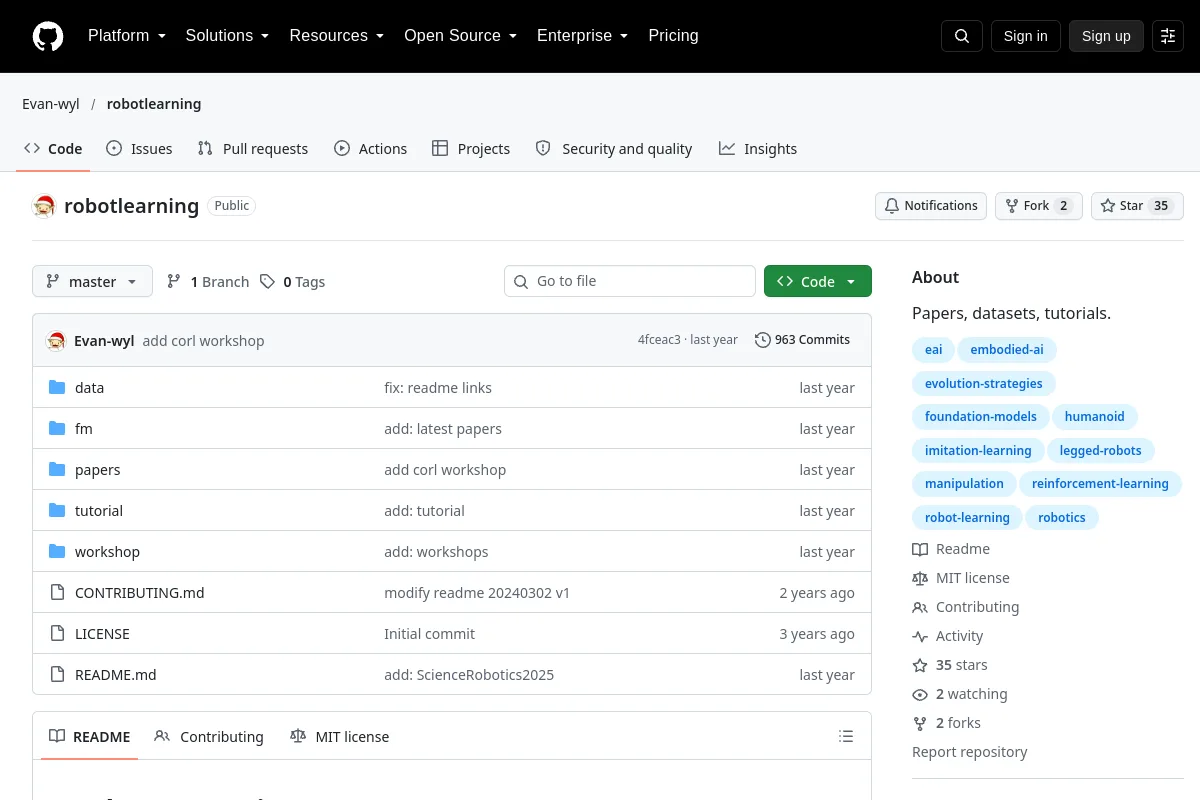Screen dimensions: 1200x800
Task: Open the embodied-ai topic tag
Action: [1007, 350]
